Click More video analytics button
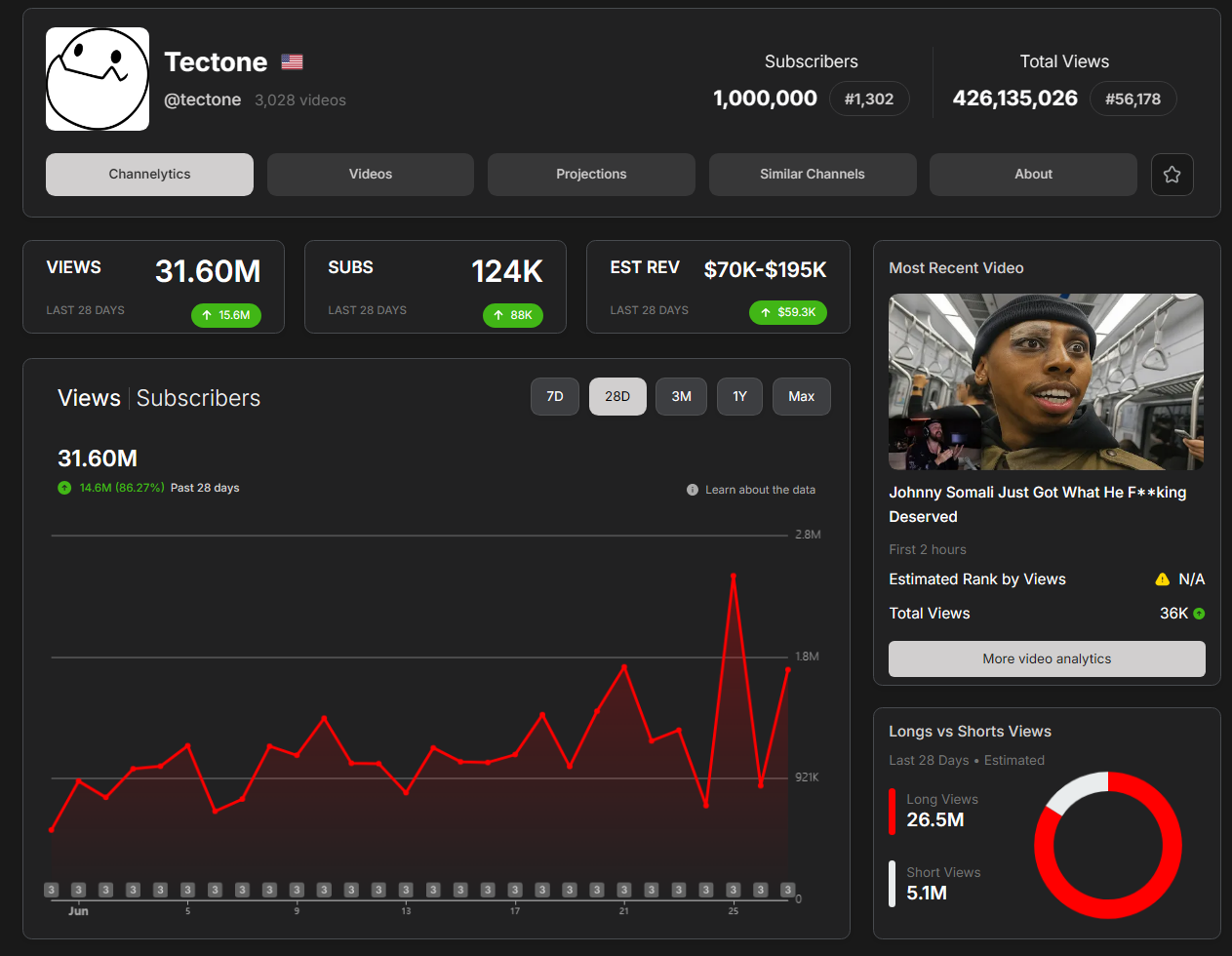The height and width of the screenshot is (956, 1232). [x=1047, y=658]
